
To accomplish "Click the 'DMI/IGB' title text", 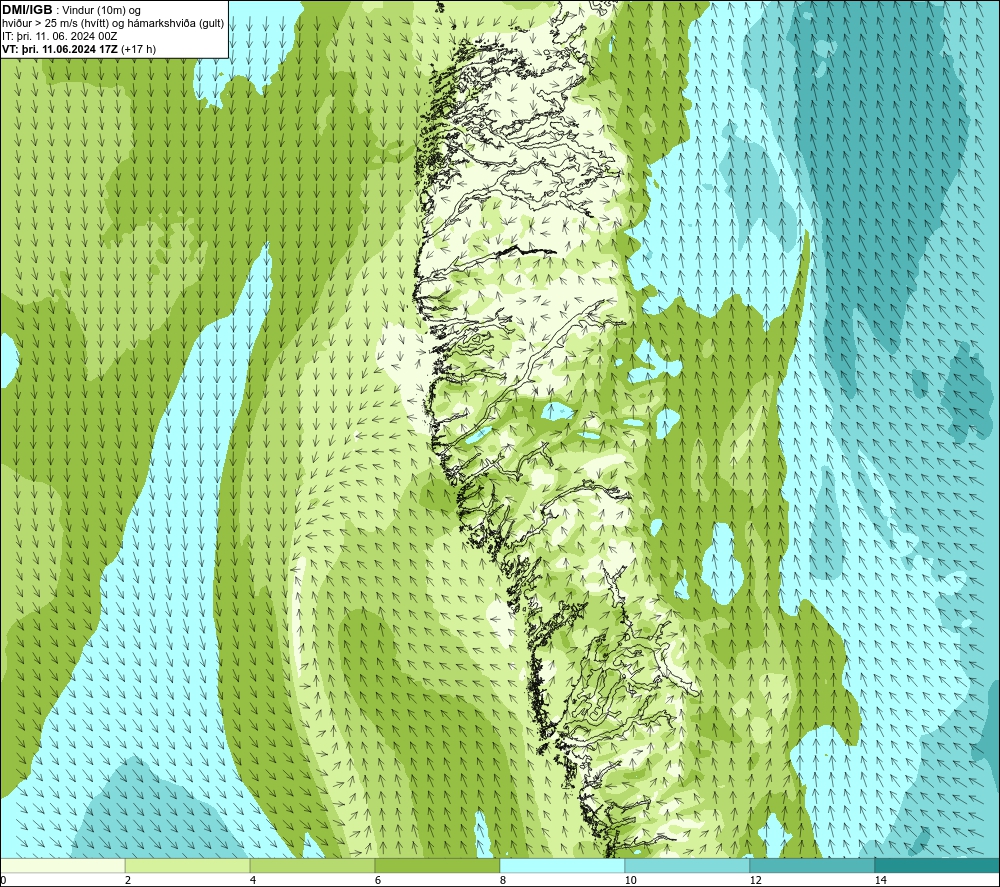I will [27, 10].
